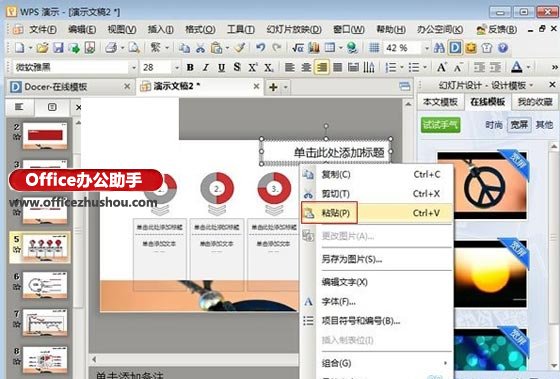Create a new presentation with New icon

[x=19, y=48]
